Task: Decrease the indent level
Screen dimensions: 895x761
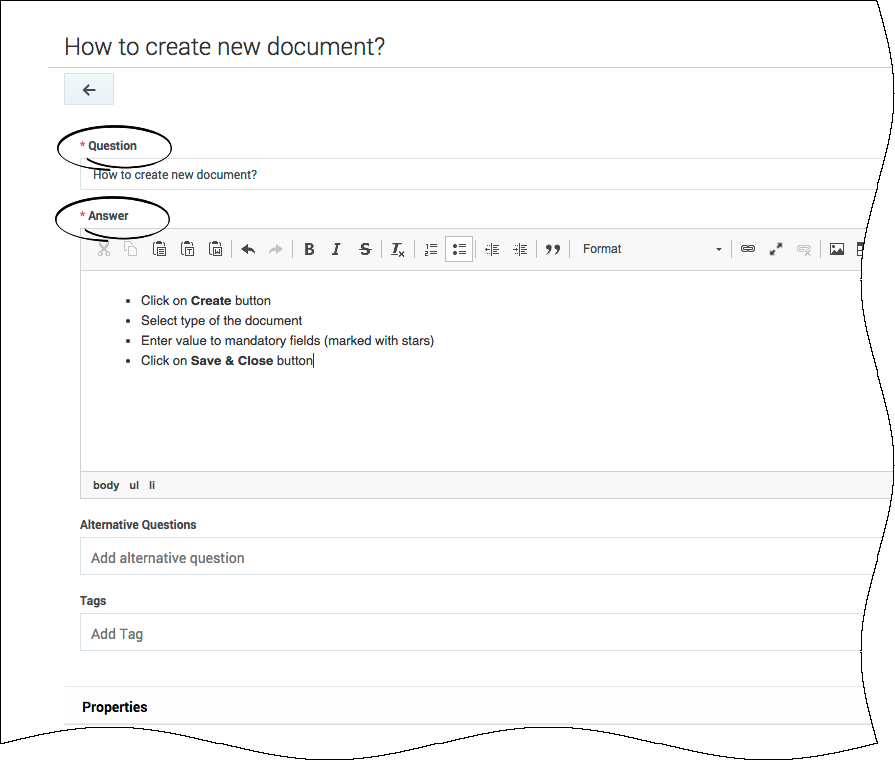Action: point(492,249)
